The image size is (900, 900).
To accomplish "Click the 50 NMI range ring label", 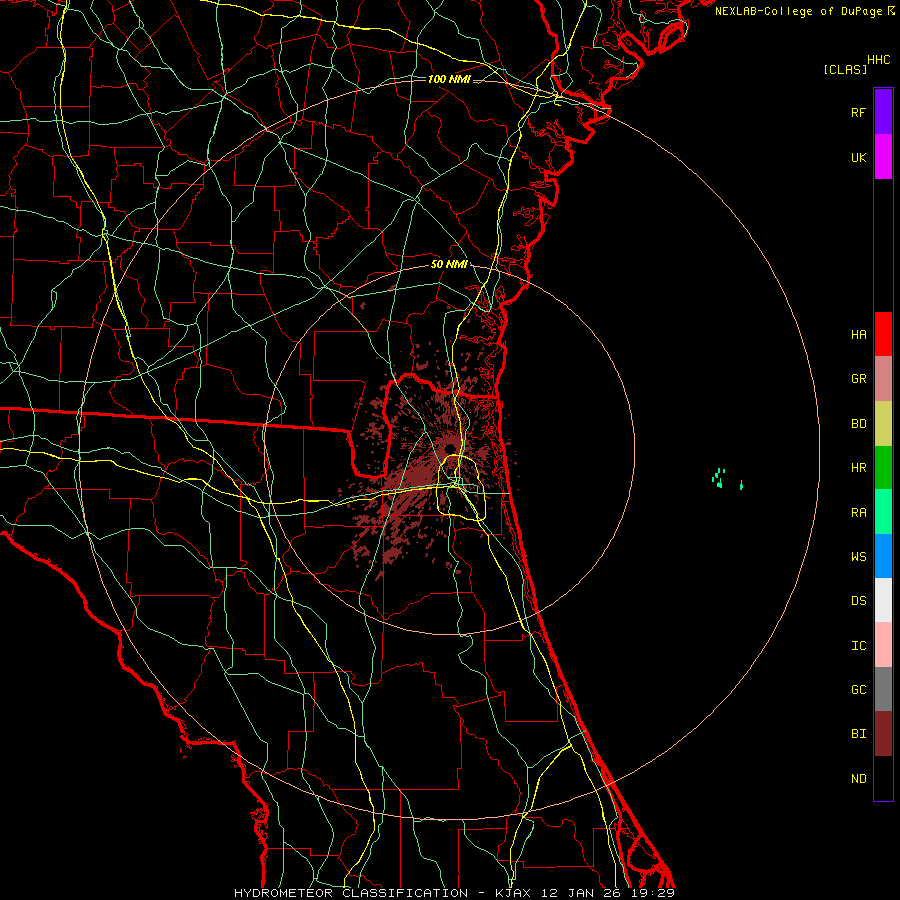I will point(449,264).
